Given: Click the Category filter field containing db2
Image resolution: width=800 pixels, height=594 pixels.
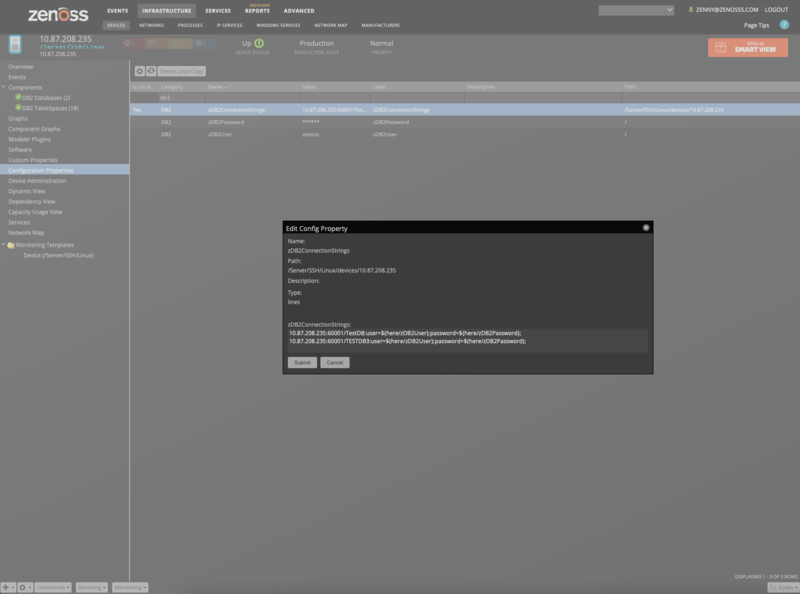Looking at the screenshot, I should point(182,97).
